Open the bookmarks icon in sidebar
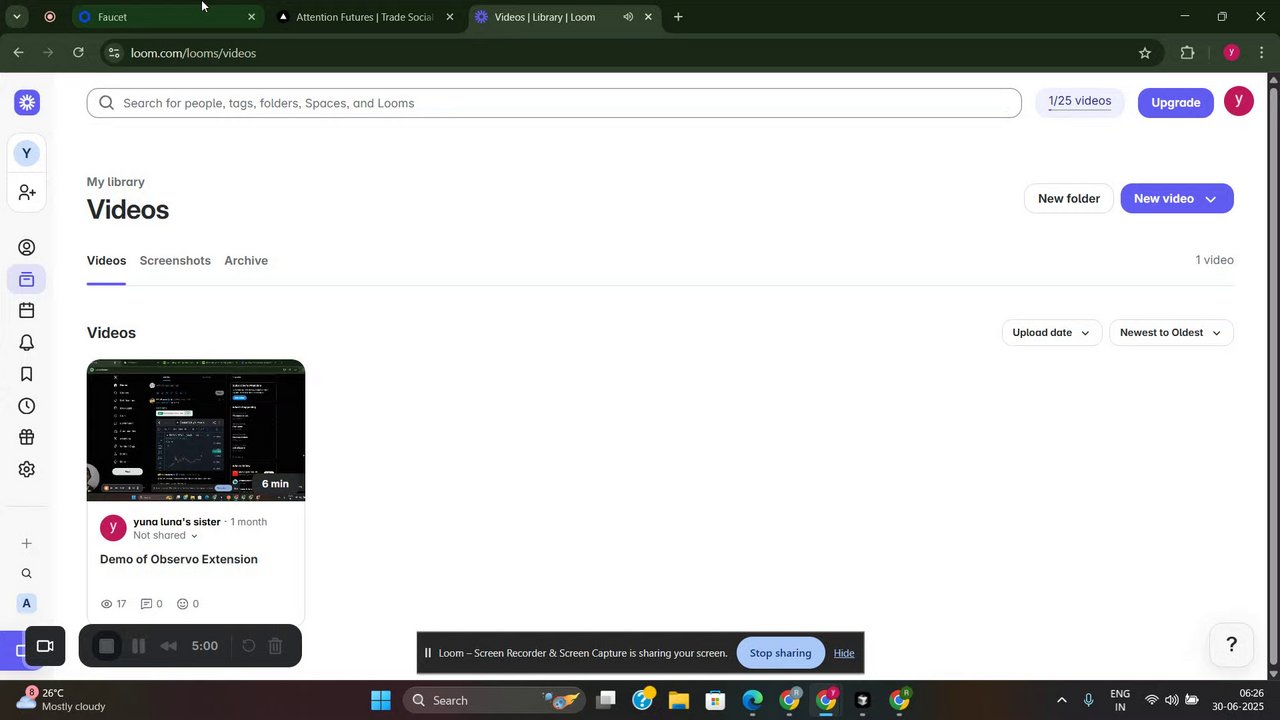The width and height of the screenshot is (1280, 720). pyautogui.click(x=27, y=374)
